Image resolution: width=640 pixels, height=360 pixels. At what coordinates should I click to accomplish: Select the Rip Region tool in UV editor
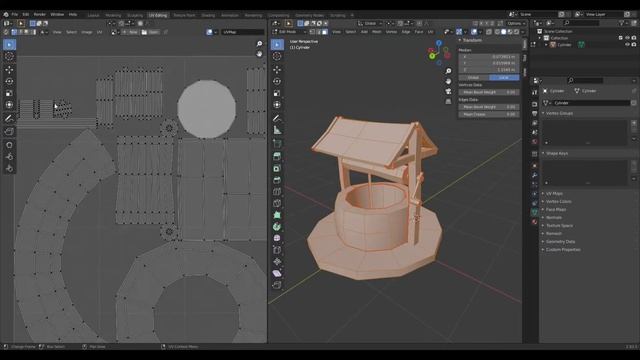pos(9,131)
